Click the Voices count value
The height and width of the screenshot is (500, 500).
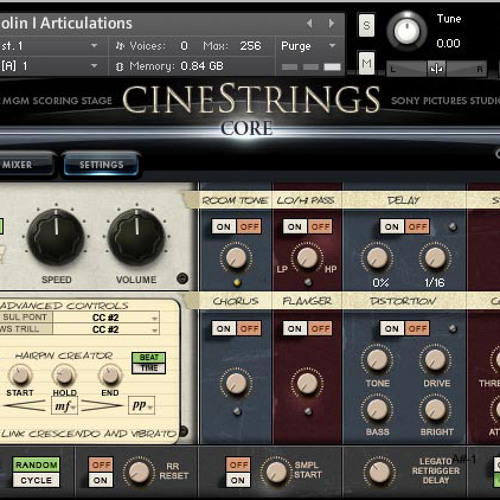click(184, 46)
